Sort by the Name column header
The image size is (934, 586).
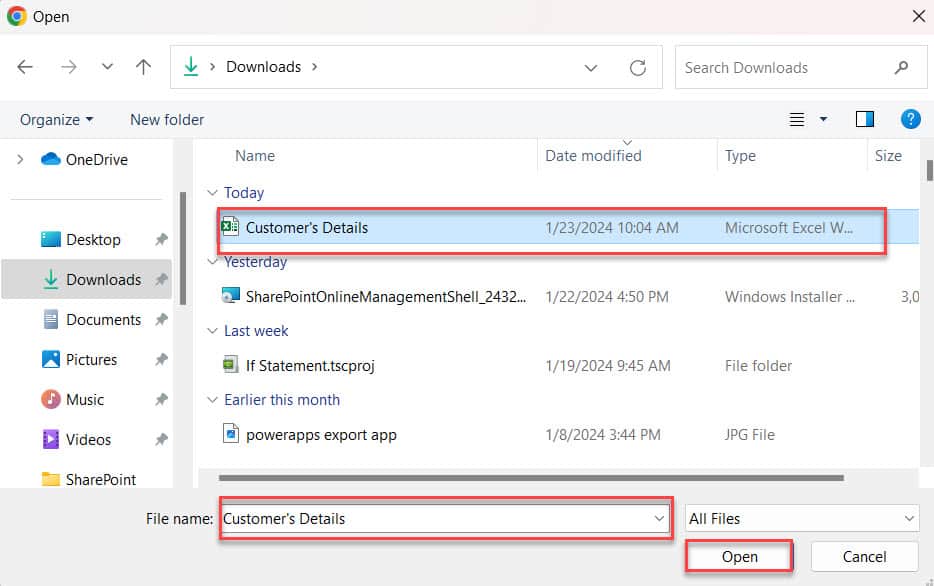[x=255, y=156]
